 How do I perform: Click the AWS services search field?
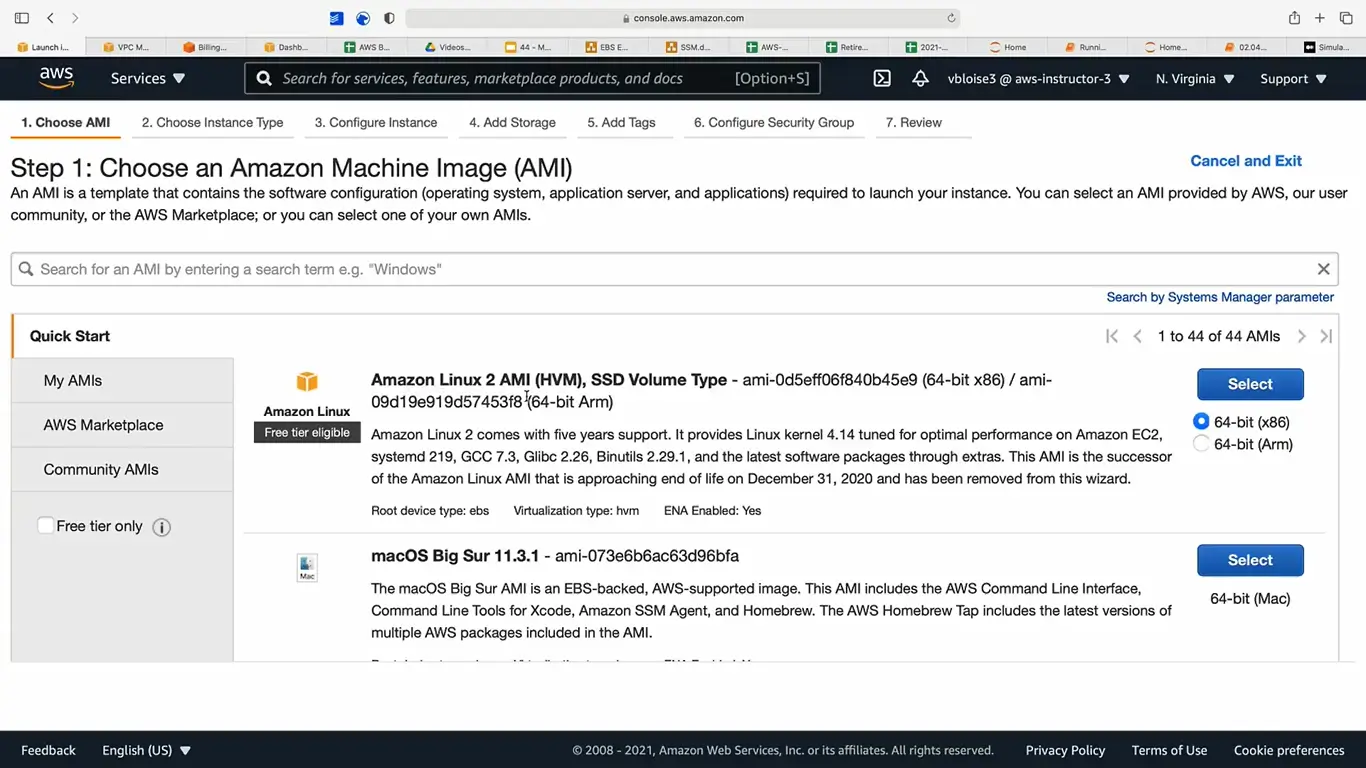[532, 78]
